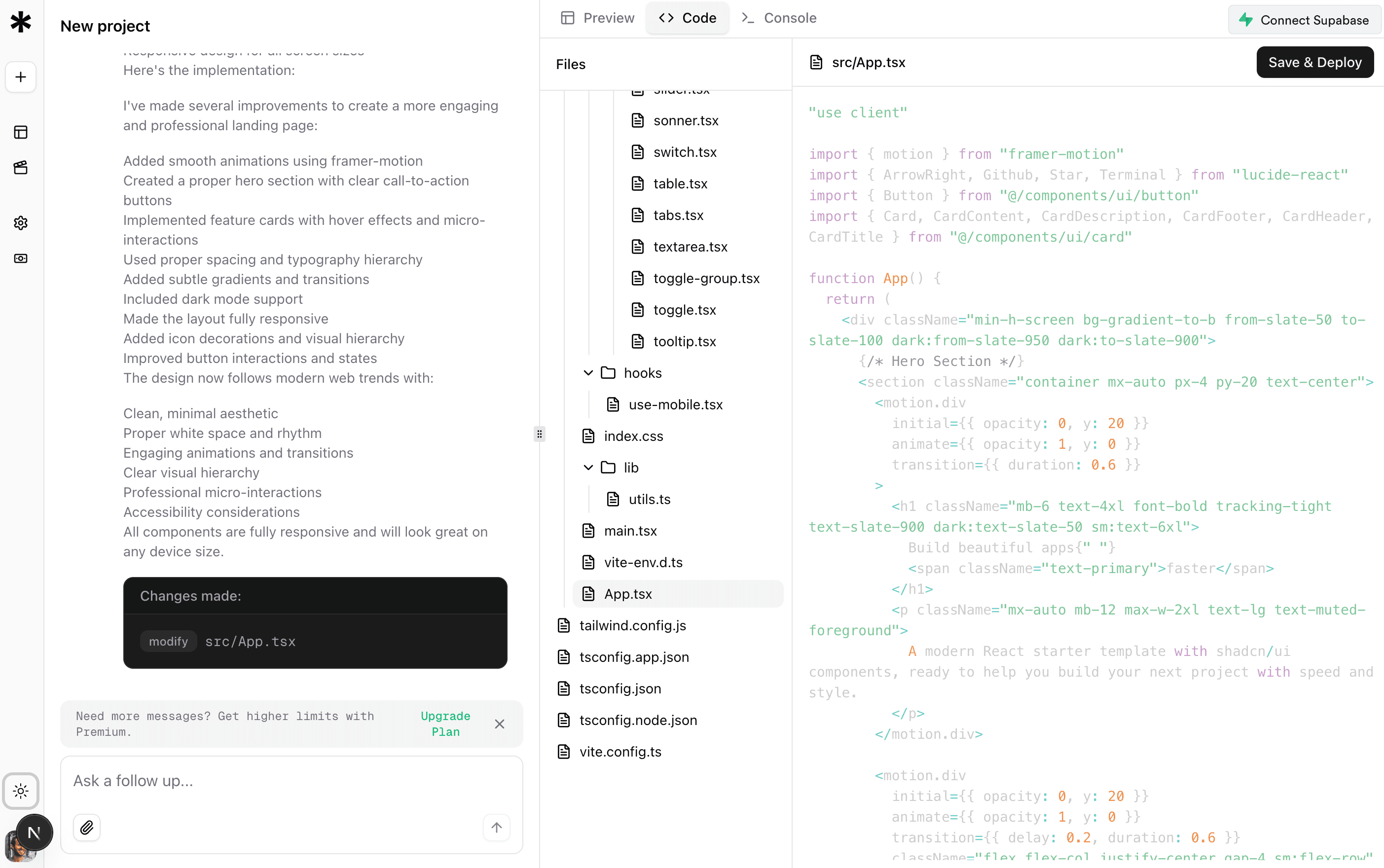Click the Hero Section comment in code

[x=941, y=362]
